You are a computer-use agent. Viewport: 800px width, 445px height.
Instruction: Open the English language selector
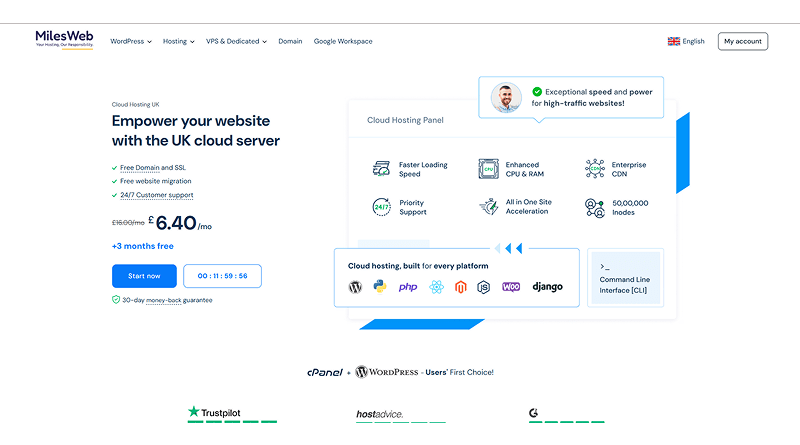(686, 41)
